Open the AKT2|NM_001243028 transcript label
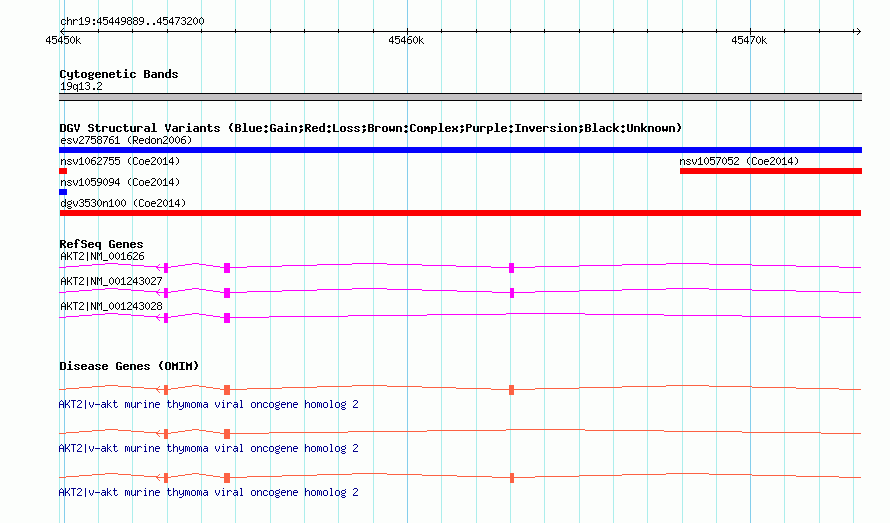 coord(111,306)
